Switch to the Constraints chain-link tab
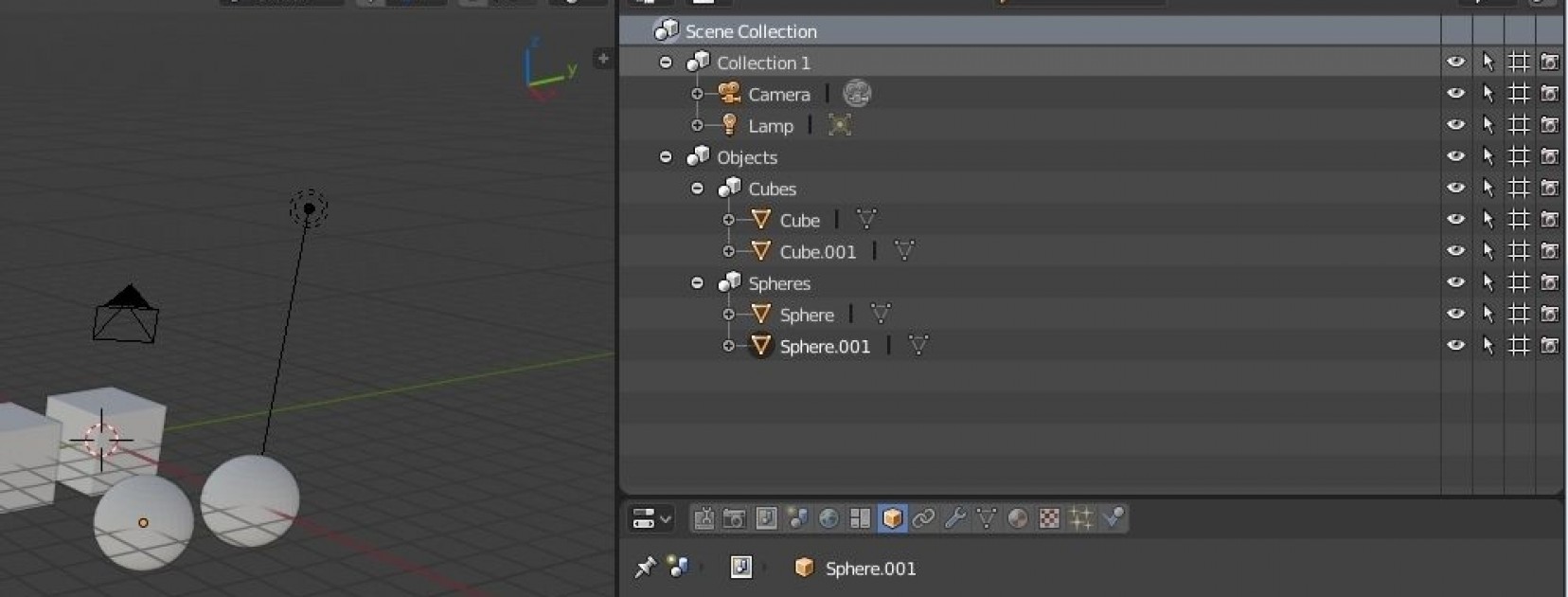The width and height of the screenshot is (1568, 597). (x=923, y=518)
